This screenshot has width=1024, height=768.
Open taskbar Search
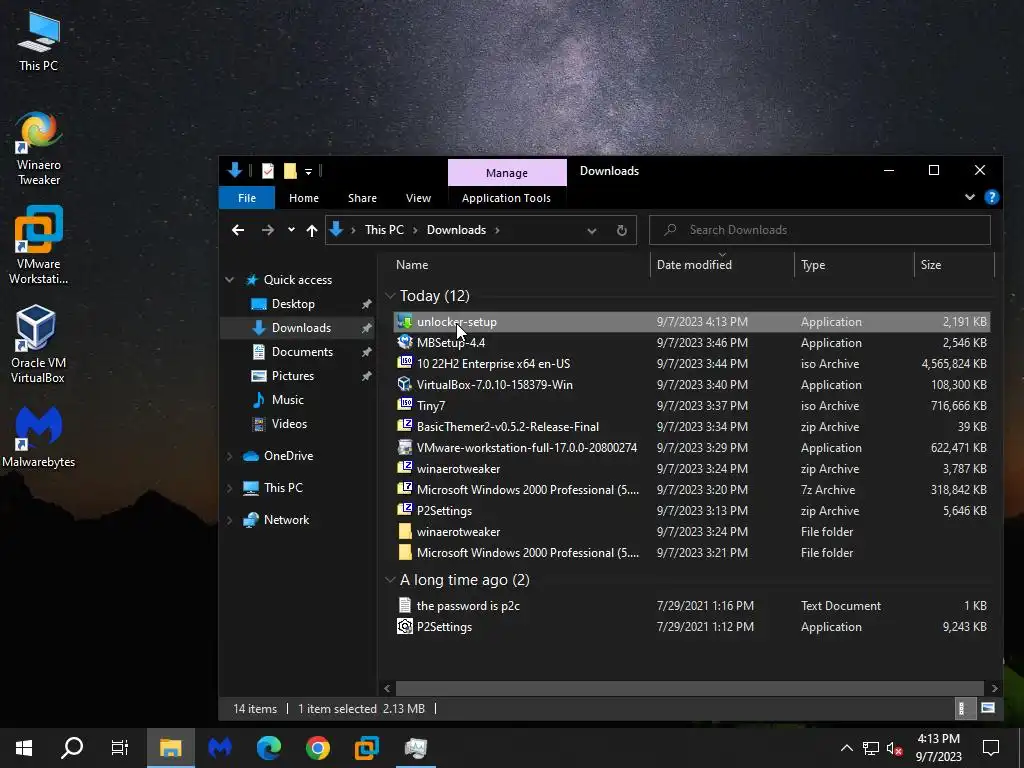[x=72, y=748]
